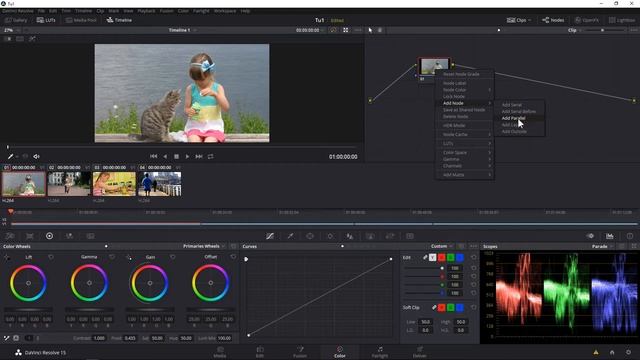
Task: Toggle the Timeline panel
Action: point(119,20)
